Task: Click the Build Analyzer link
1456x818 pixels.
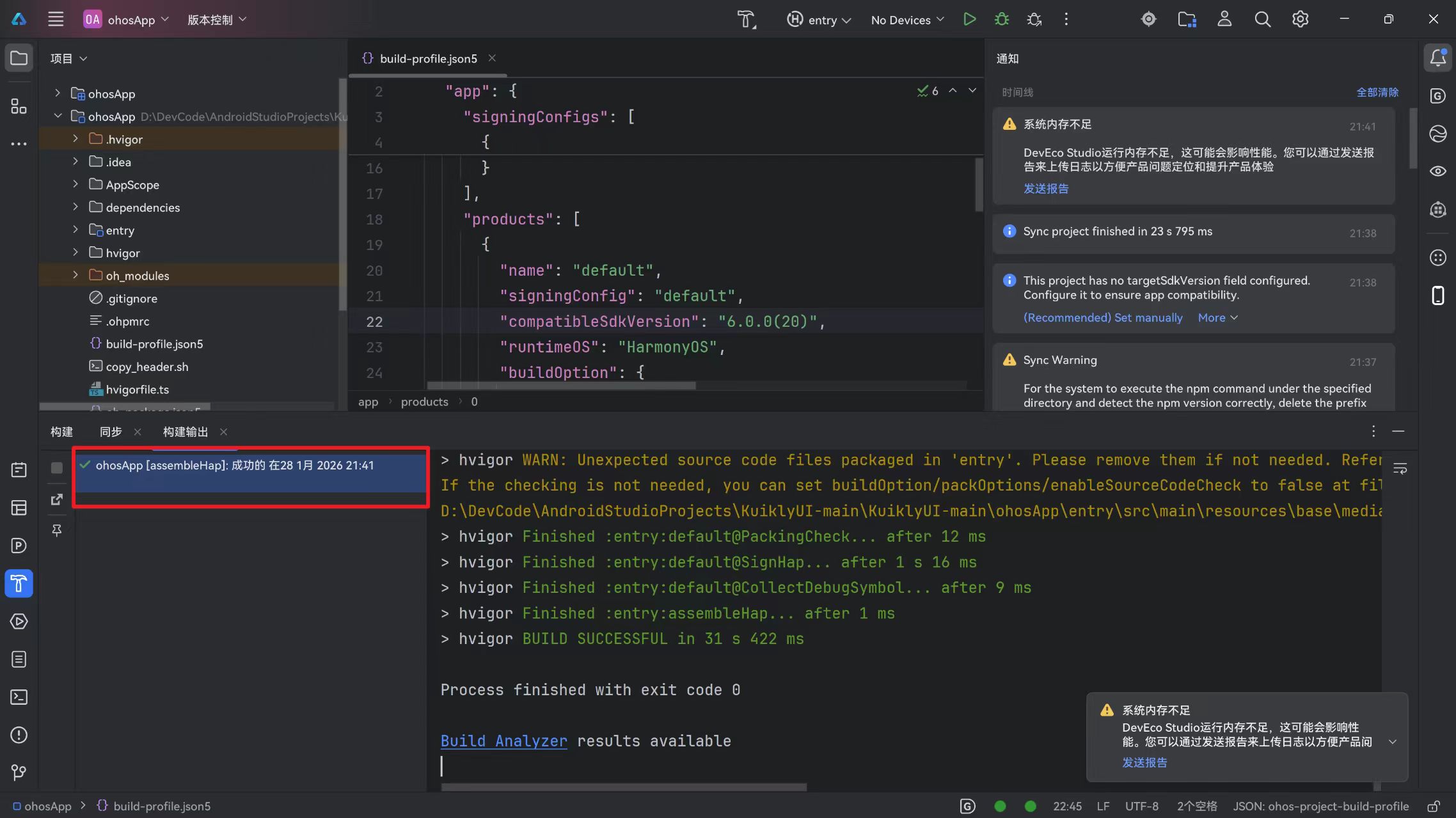Action: (x=503, y=741)
